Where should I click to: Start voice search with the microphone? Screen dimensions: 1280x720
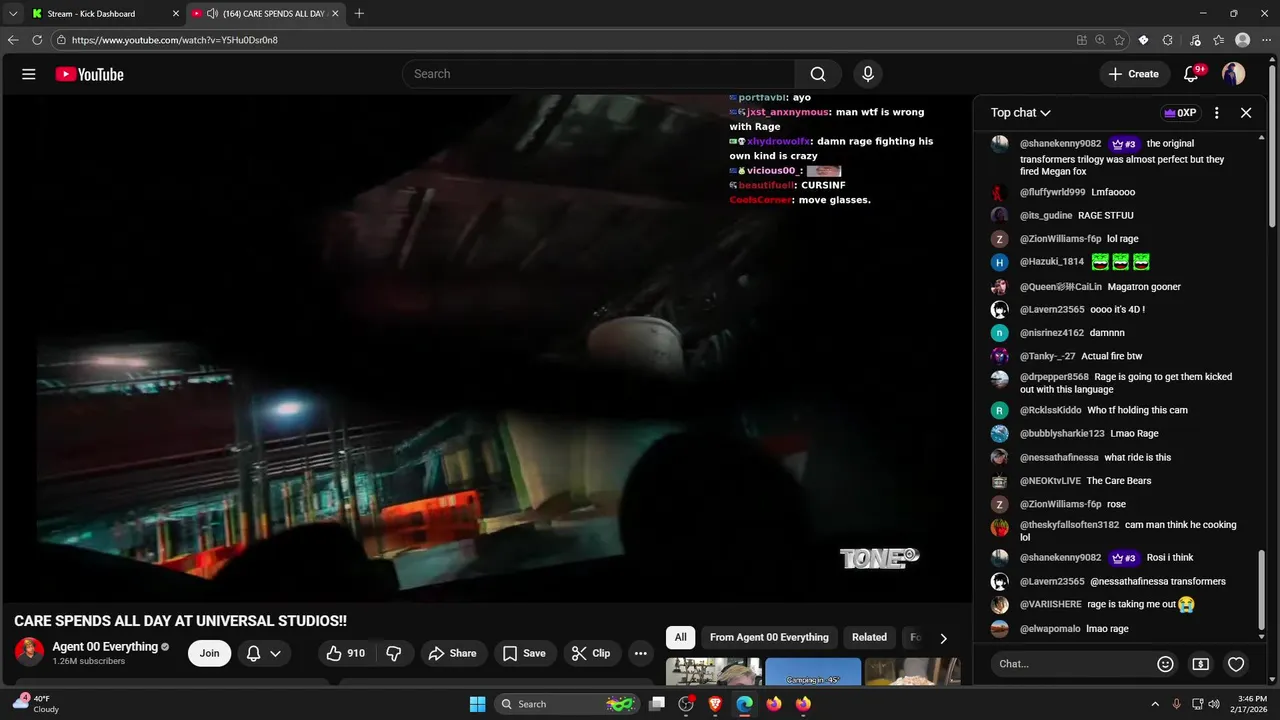pyautogui.click(x=868, y=74)
